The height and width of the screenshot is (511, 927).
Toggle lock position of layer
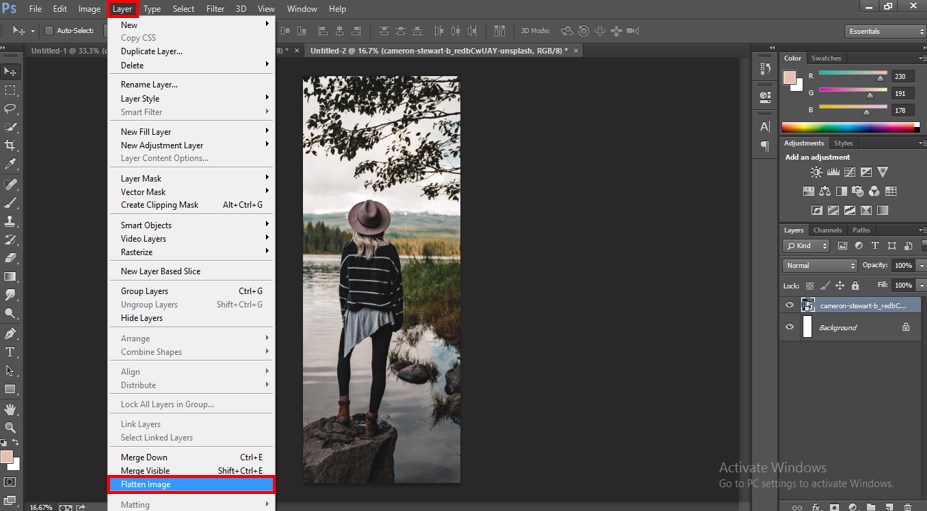(x=840, y=286)
